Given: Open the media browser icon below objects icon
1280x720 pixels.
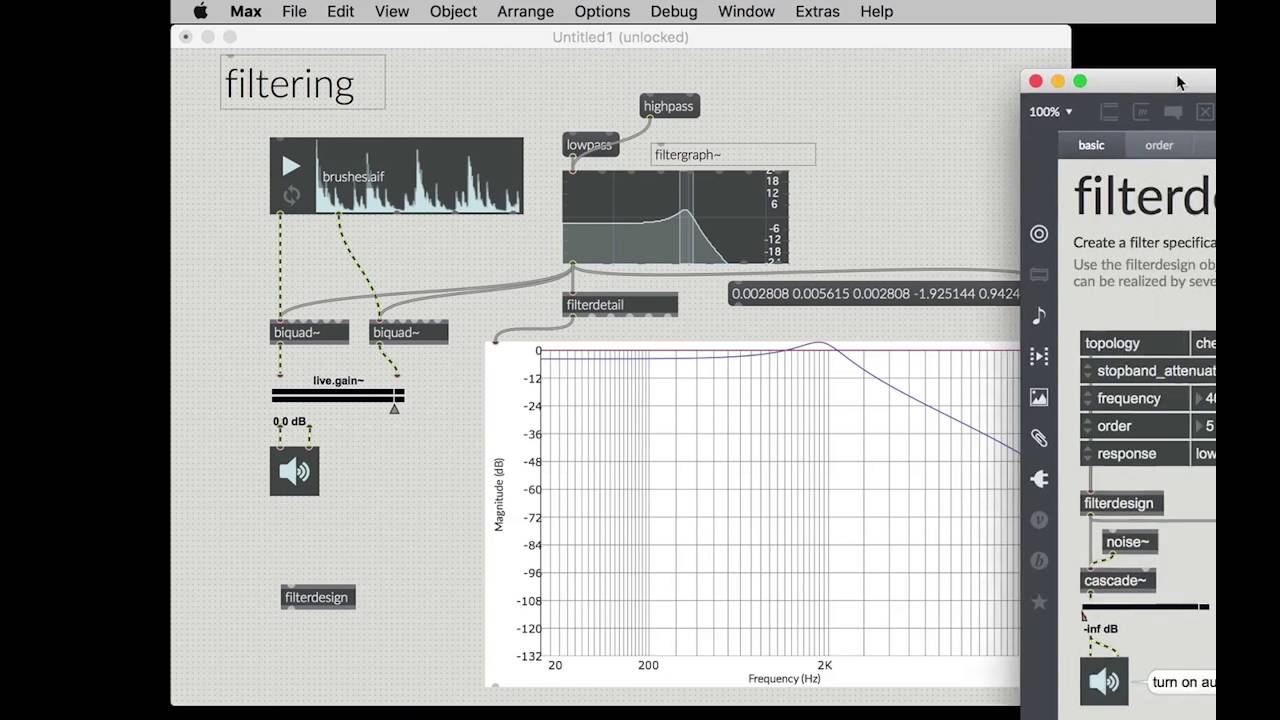Looking at the screenshot, I should pos(1039,275).
